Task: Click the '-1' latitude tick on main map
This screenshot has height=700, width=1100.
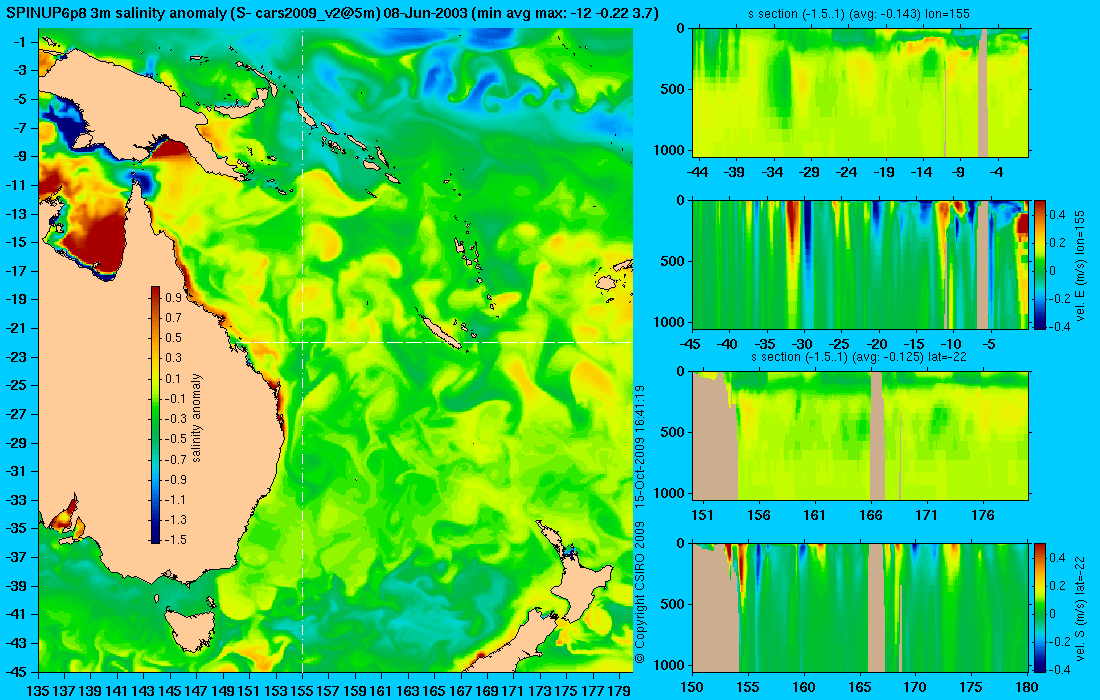Action: (19, 42)
